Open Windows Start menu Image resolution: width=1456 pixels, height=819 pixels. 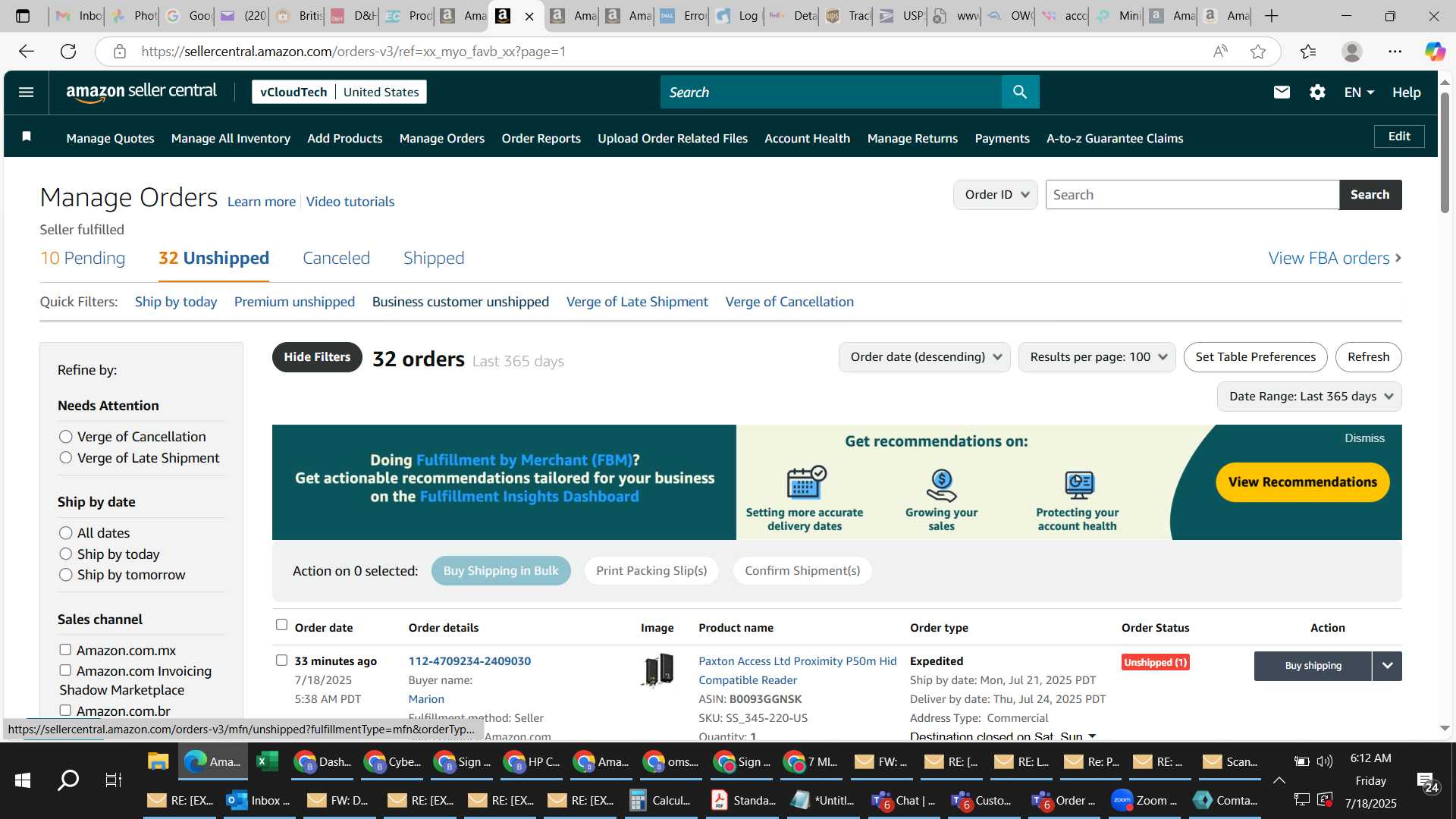point(23,780)
